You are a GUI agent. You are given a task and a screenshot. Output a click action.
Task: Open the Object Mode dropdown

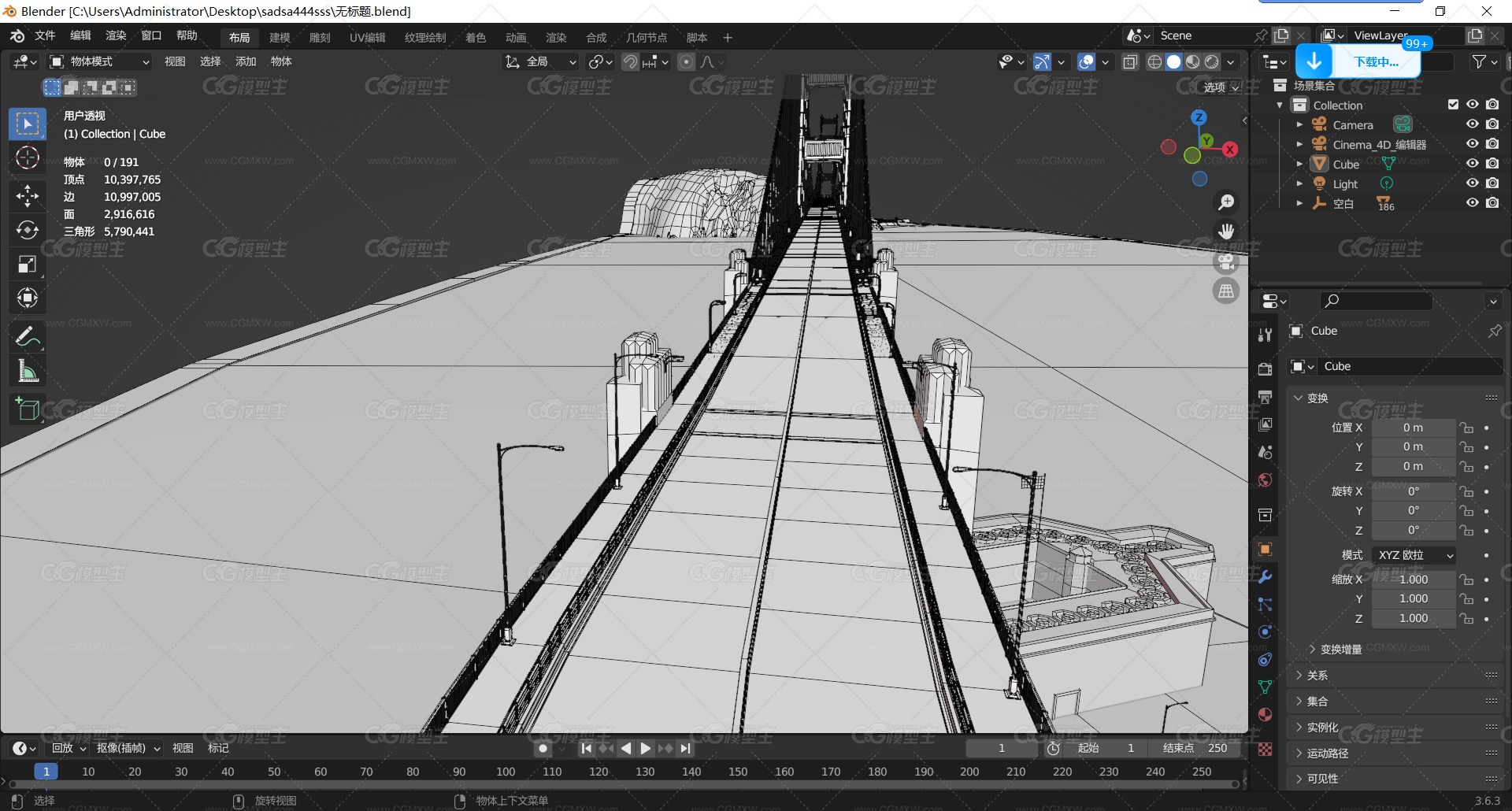click(99, 61)
